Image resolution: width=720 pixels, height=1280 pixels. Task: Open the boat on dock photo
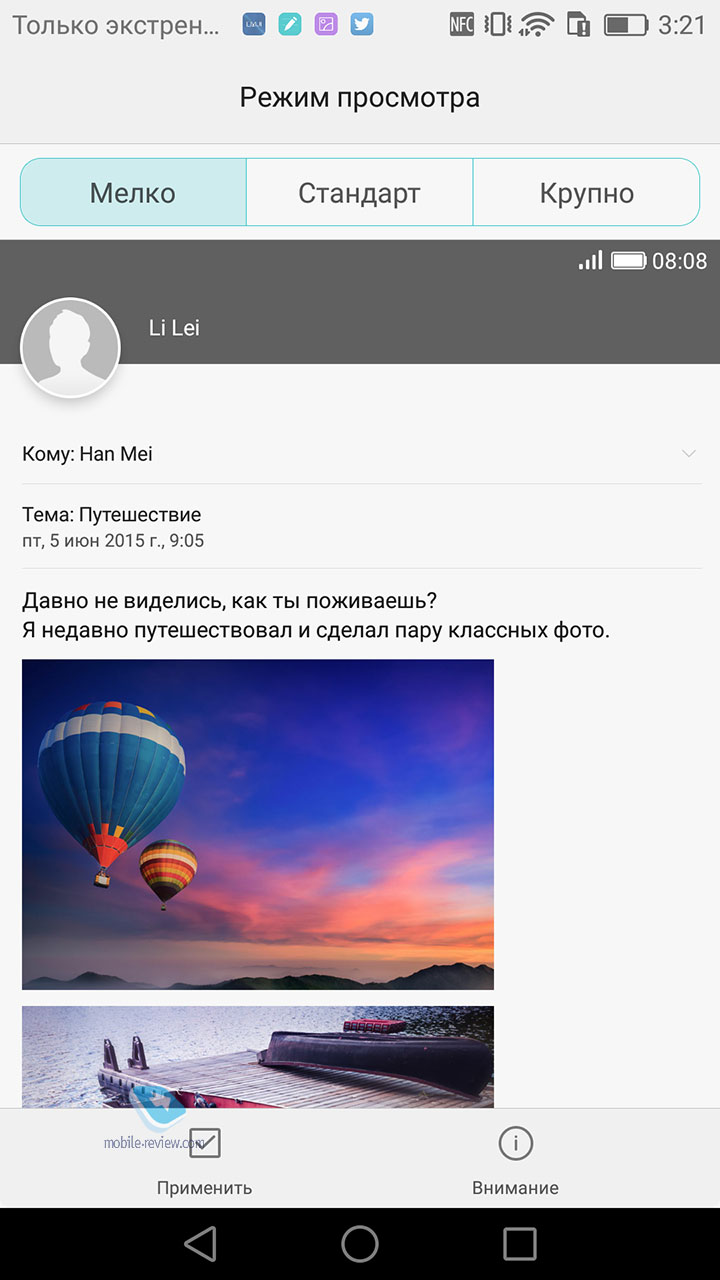pos(258,1057)
